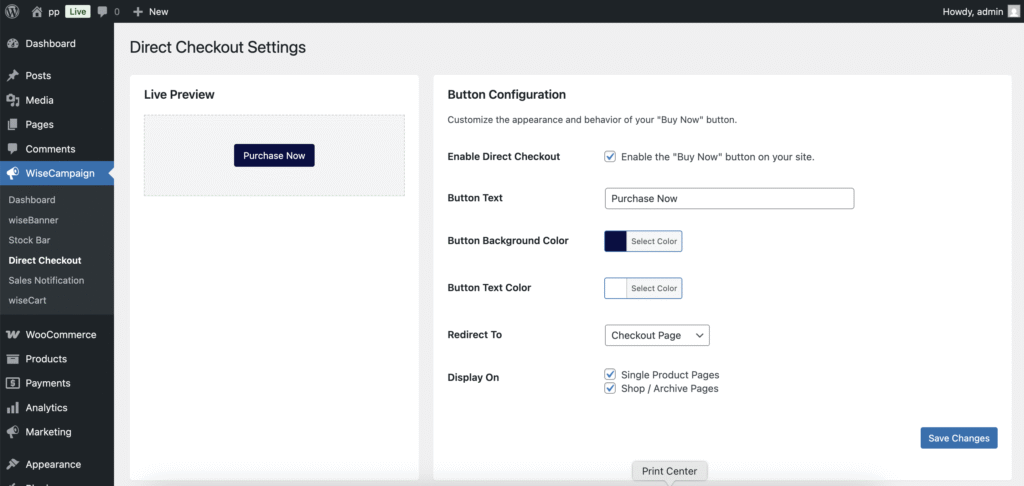Click the Payments dollar icon
The height and width of the screenshot is (486, 1024).
point(12,383)
